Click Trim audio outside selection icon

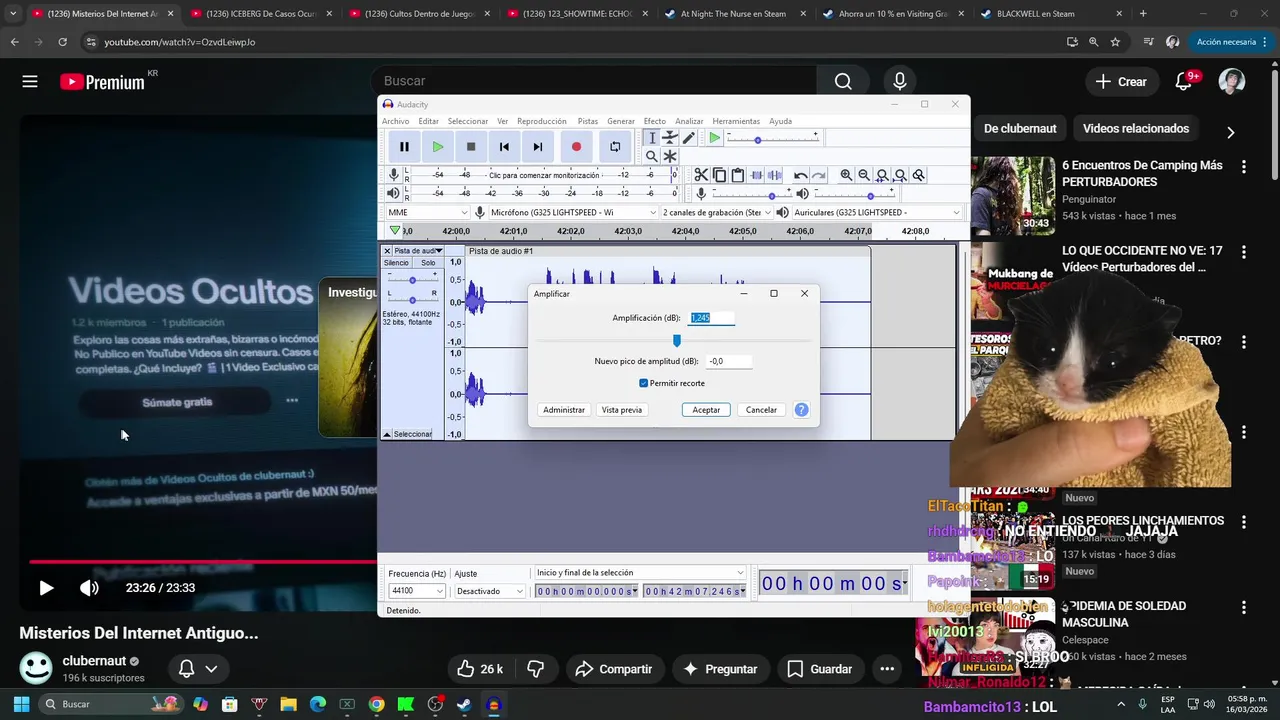pyautogui.click(x=757, y=175)
